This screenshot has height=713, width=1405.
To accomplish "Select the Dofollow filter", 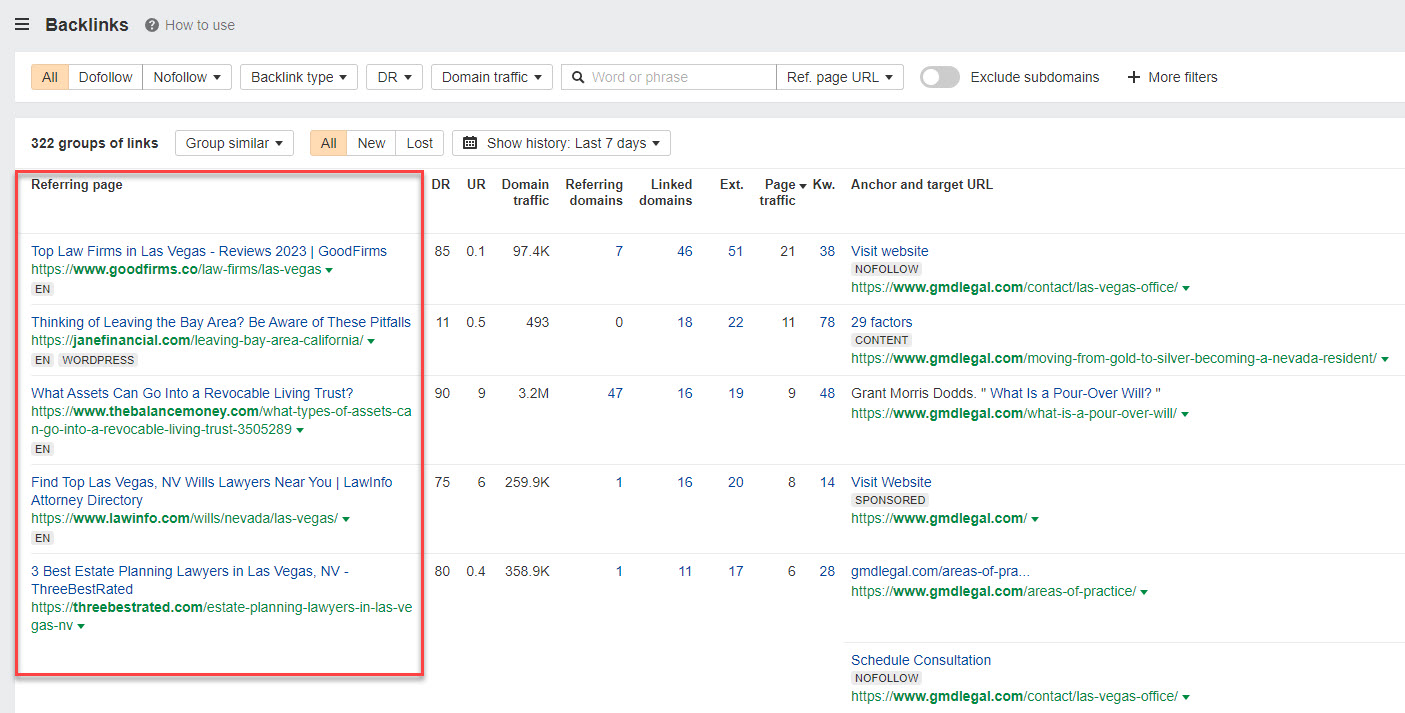I will (106, 77).
